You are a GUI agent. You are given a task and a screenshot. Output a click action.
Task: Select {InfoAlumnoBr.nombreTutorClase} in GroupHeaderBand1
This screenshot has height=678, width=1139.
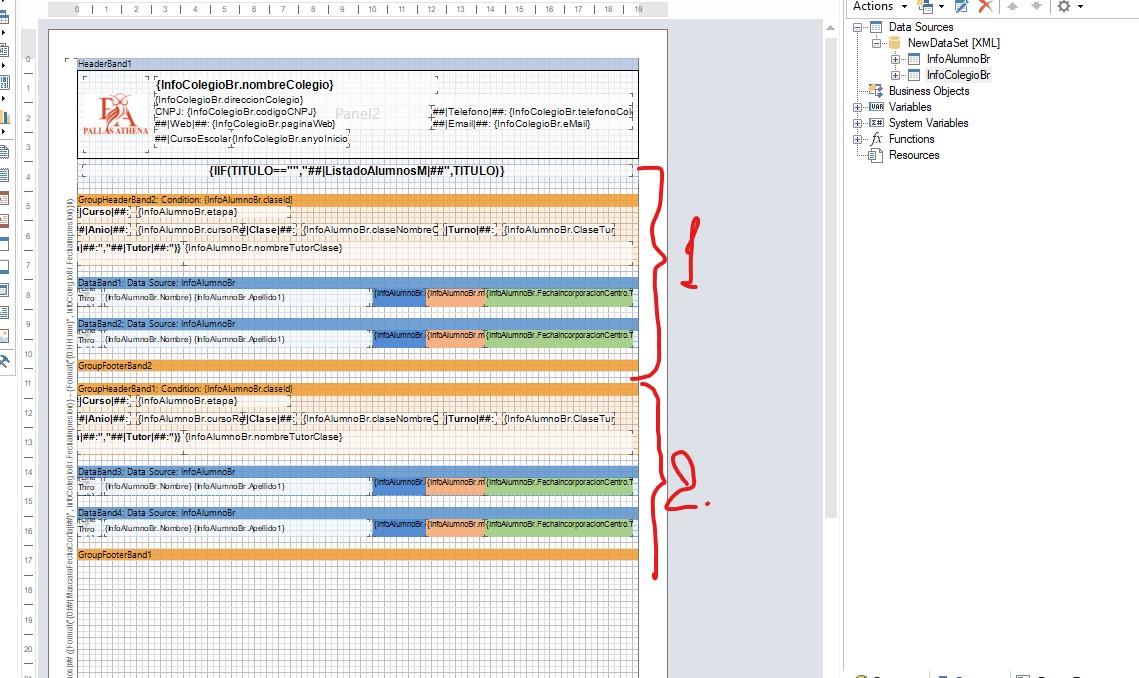pyautogui.click(x=263, y=437)
